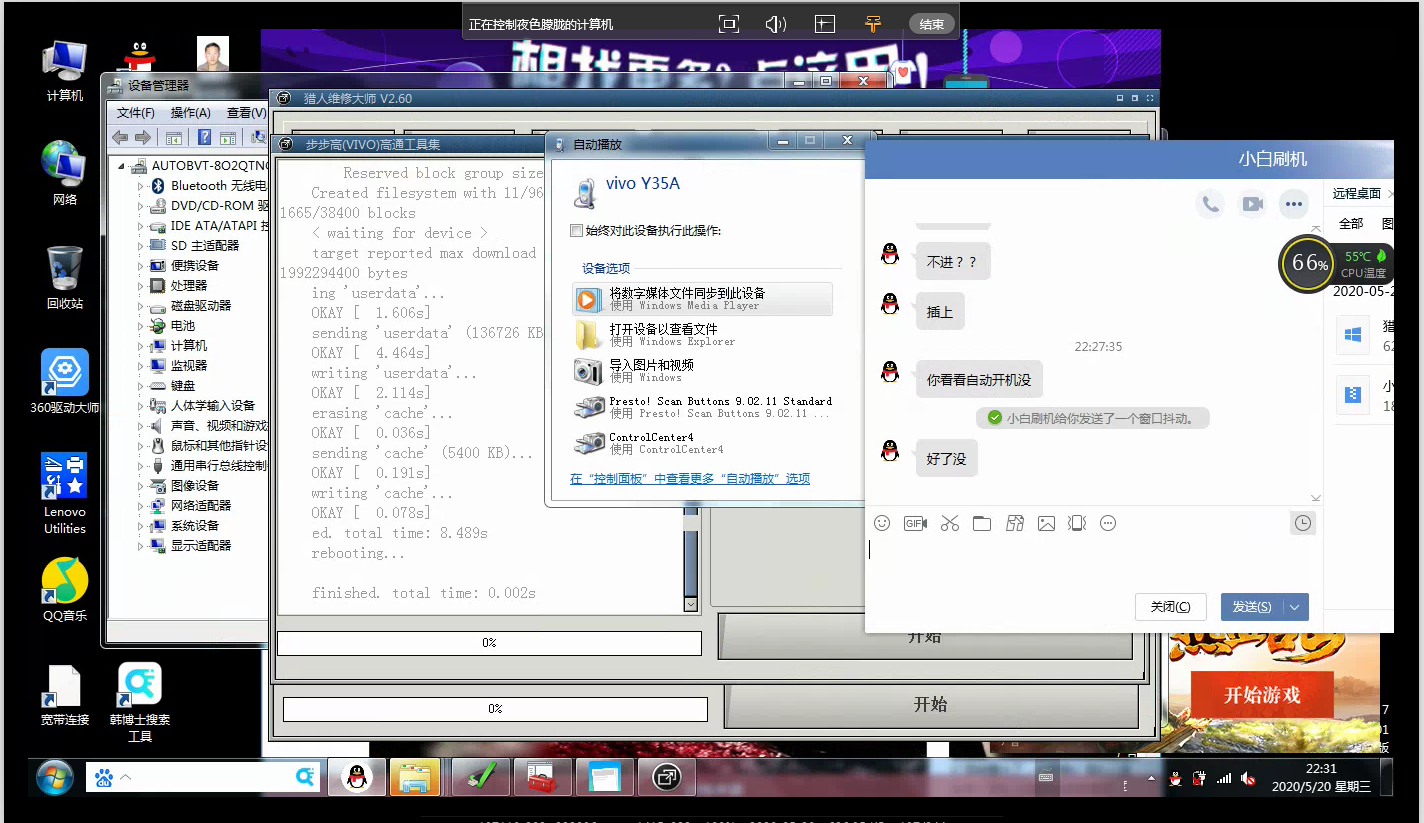The height and width of the screenshot is (823, 1424).
Task: Open the Windows Start menu orb
Action: 54,777
